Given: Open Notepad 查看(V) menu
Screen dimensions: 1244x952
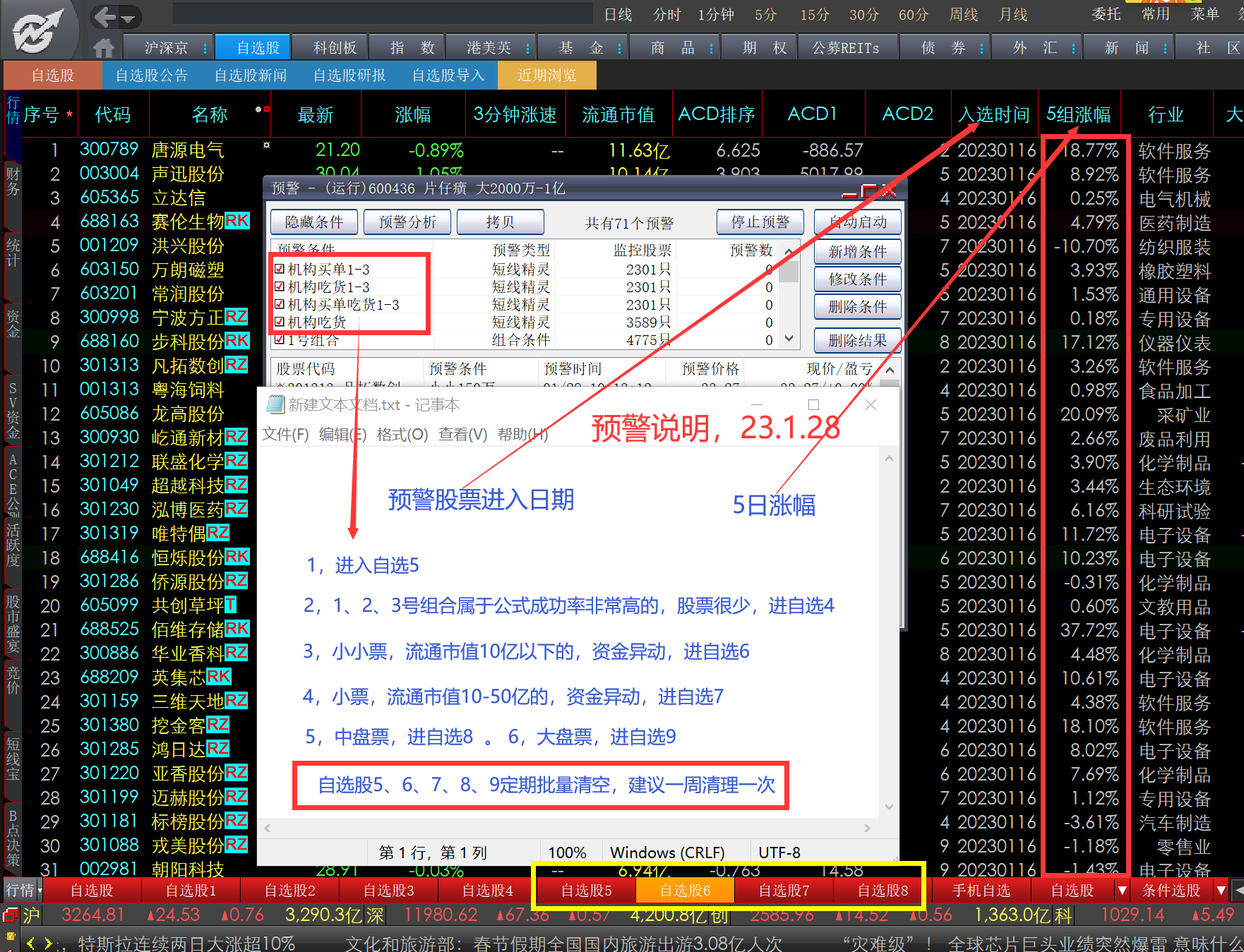Looking at the screenshot, I should [x=462, y=434].
